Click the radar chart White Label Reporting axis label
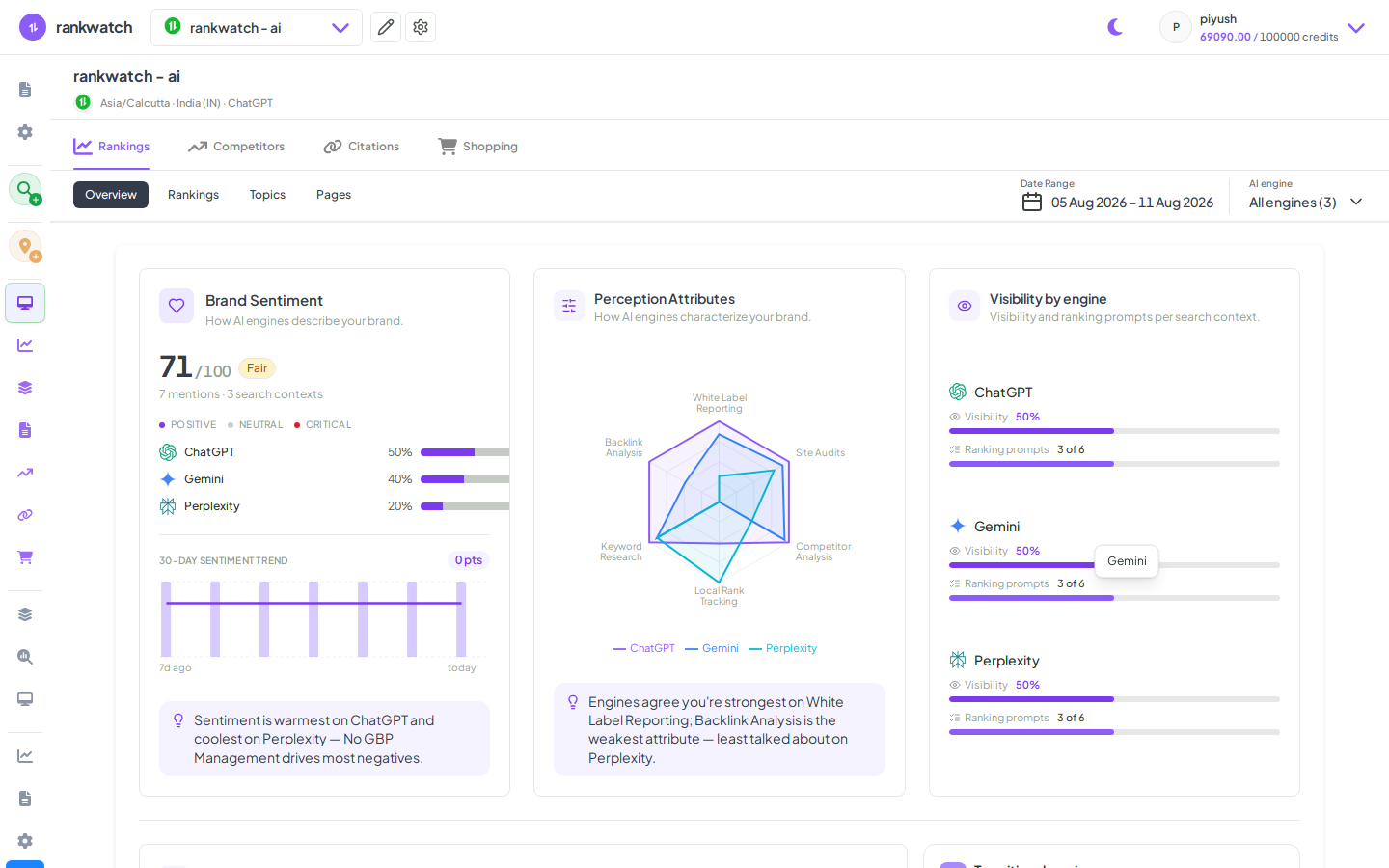The height and width of the screenshot is (868, 1389). (720, 403)
